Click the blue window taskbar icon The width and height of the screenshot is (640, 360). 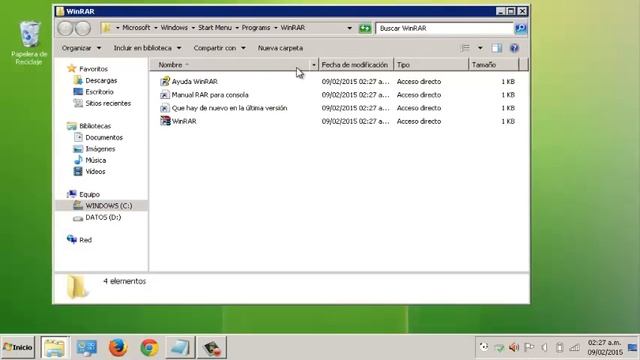(x=180, y=348)
